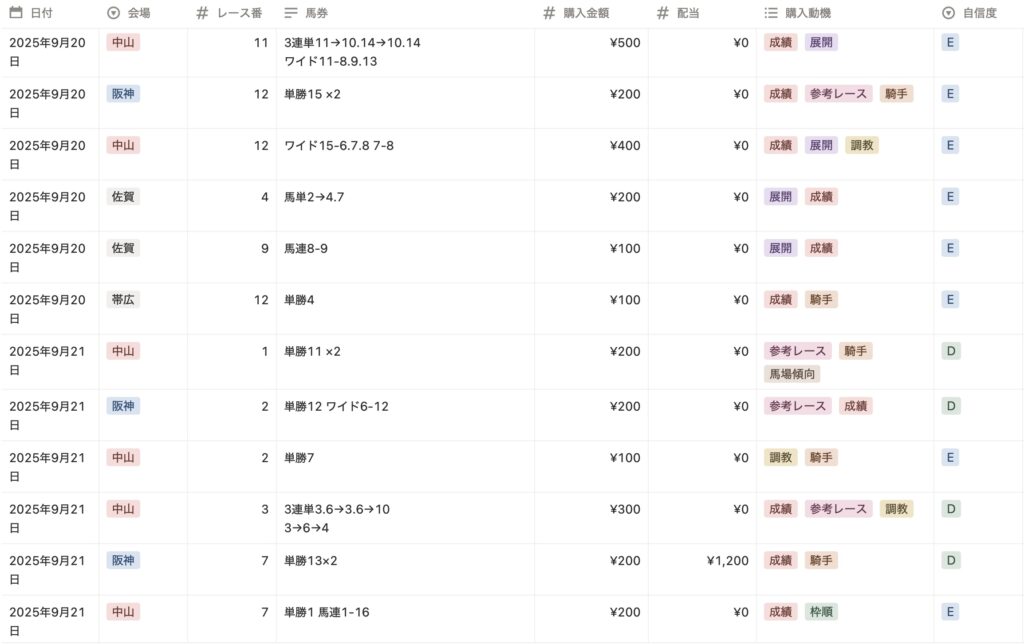Viewport: 1024px width, 644px height.
Task: Open the 単勝1 馬連1-16 cell
Action: point(327,612)
